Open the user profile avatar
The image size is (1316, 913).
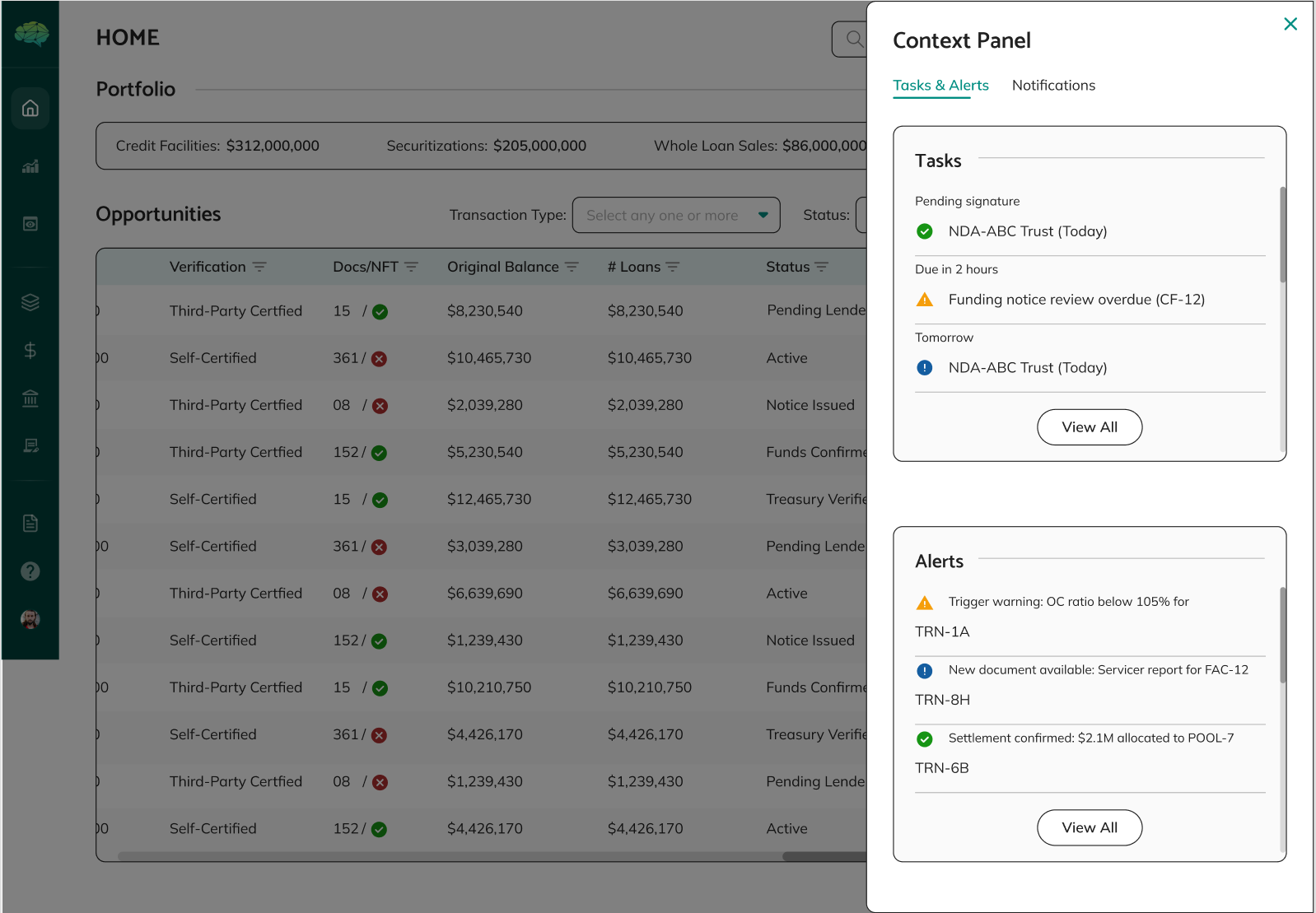[x=30, y=619]
